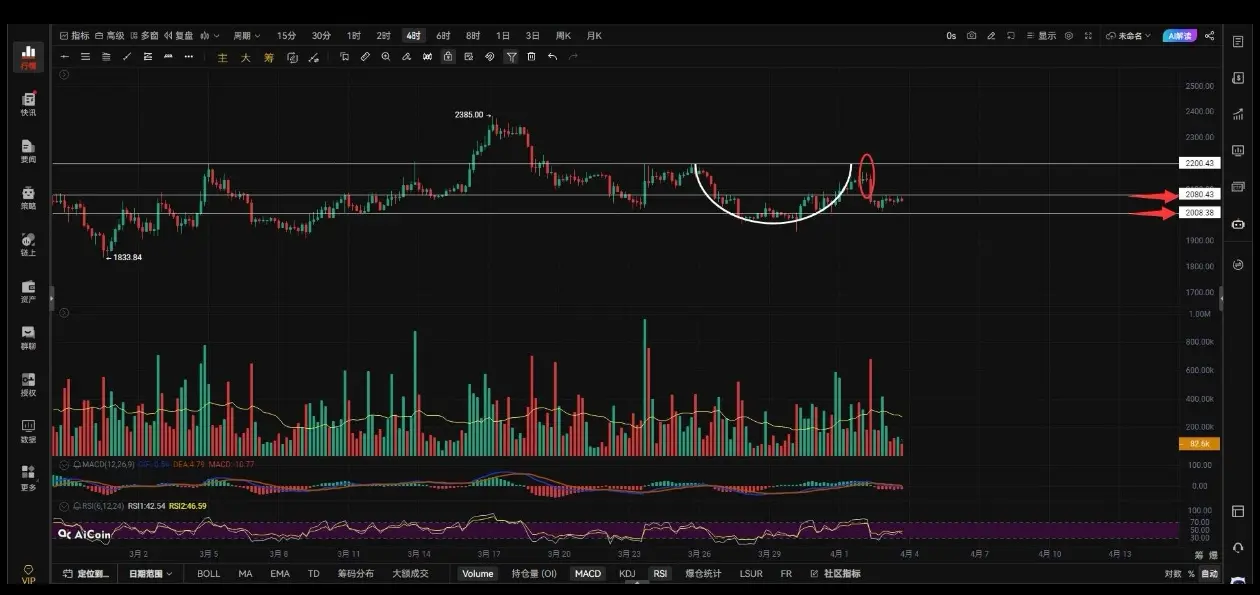
Task: Toggle the 筹 chip distribution indicator
Action: point(268,57)
